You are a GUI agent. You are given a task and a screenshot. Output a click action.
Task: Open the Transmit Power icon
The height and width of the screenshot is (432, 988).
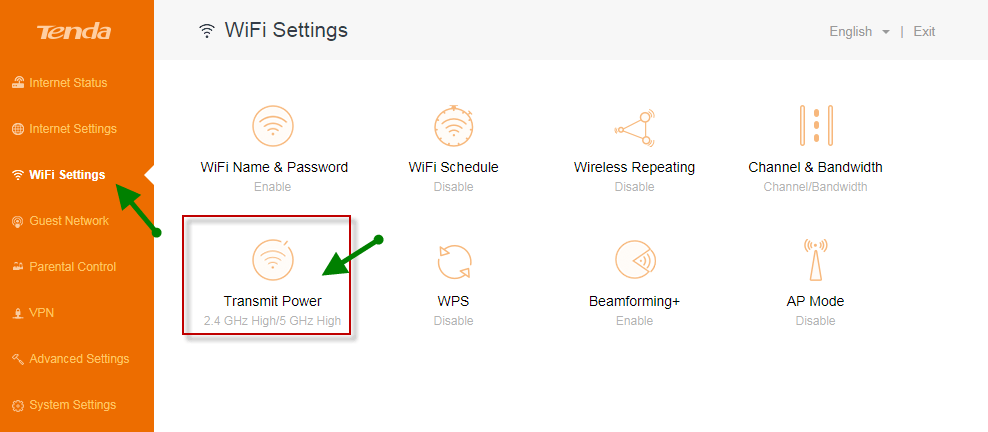(x=273, y=259)
